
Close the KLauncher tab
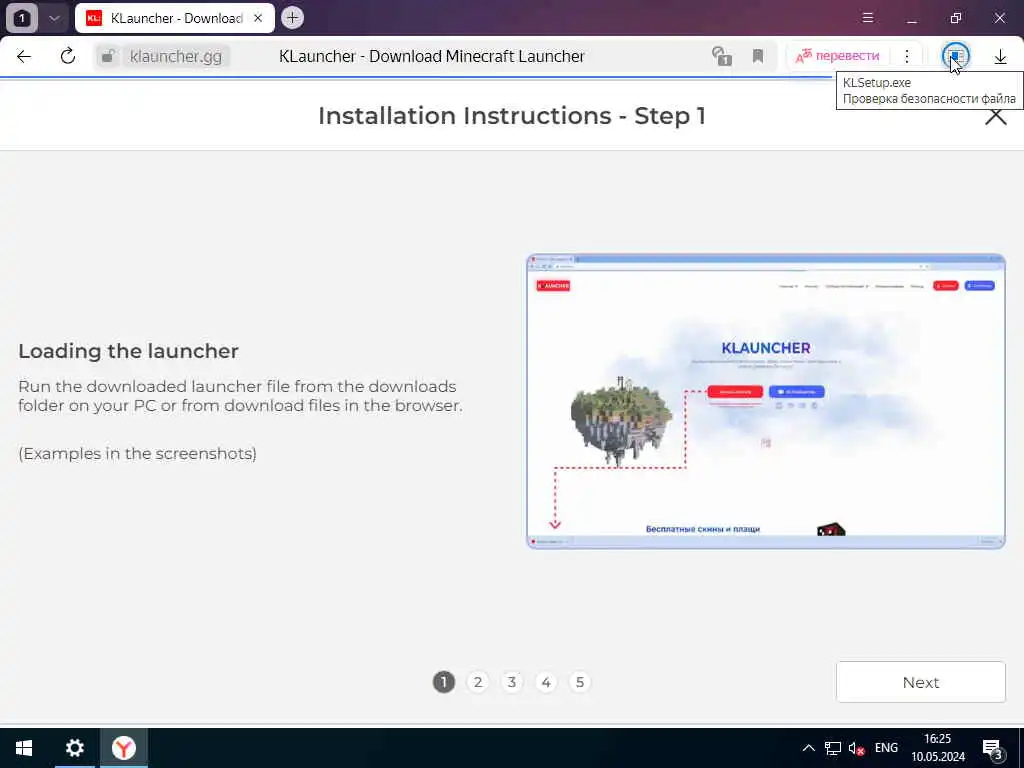pyautogui.click(x=258, y=18)
